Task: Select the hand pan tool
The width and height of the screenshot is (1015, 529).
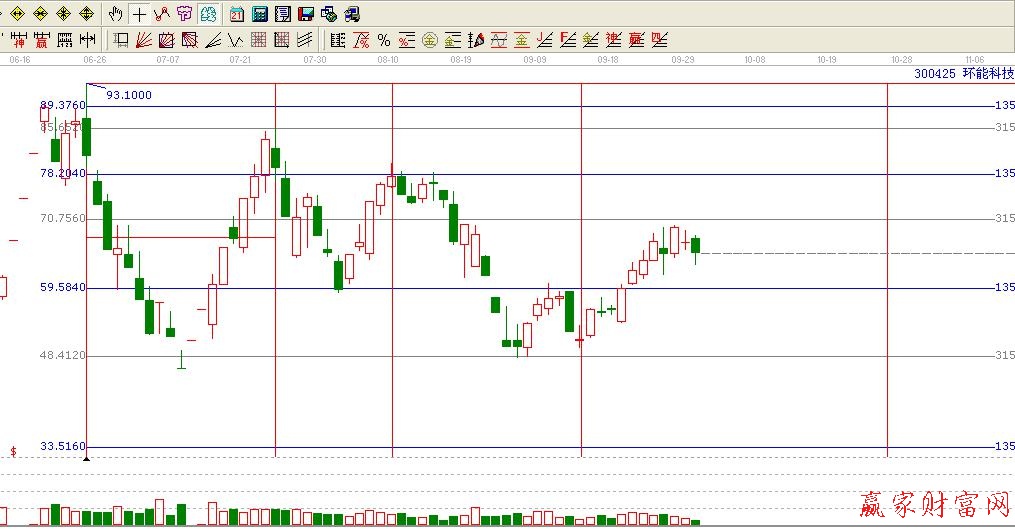Action: (x=116, y=14)
